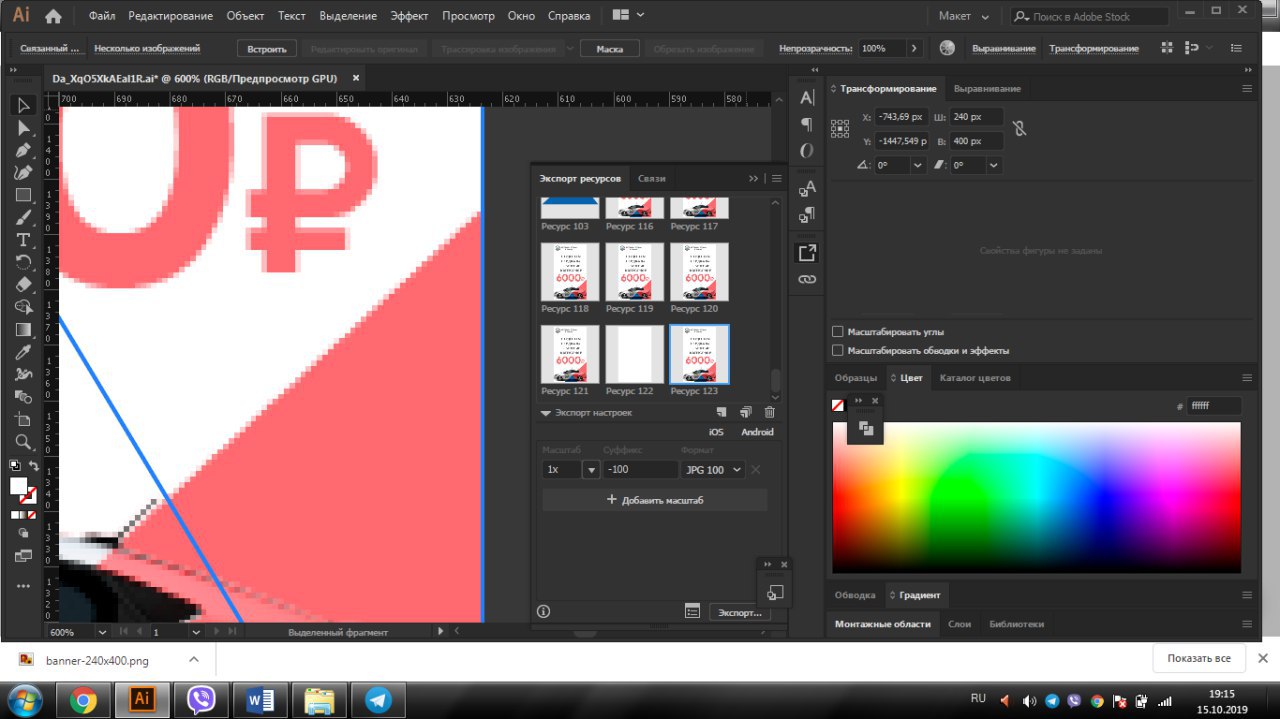Screen dimensions: 1280x719
Task: Click the hex color ffffff field
Action: coord(1215,406)
